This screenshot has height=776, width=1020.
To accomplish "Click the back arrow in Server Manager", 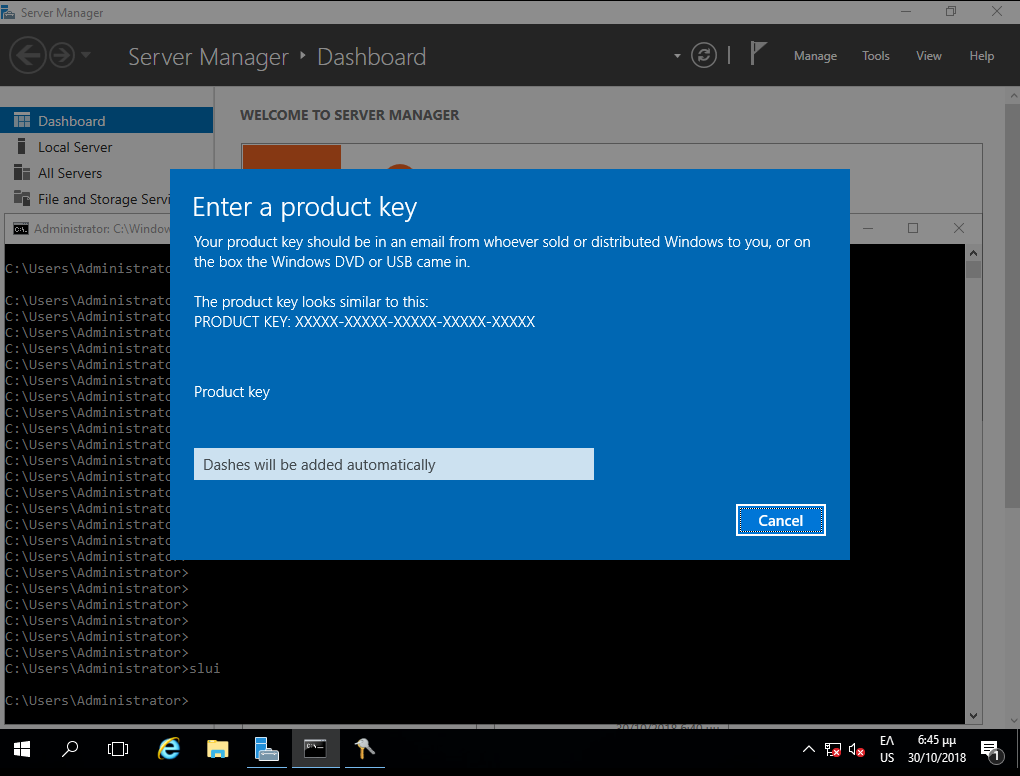I will pos(29,56).
